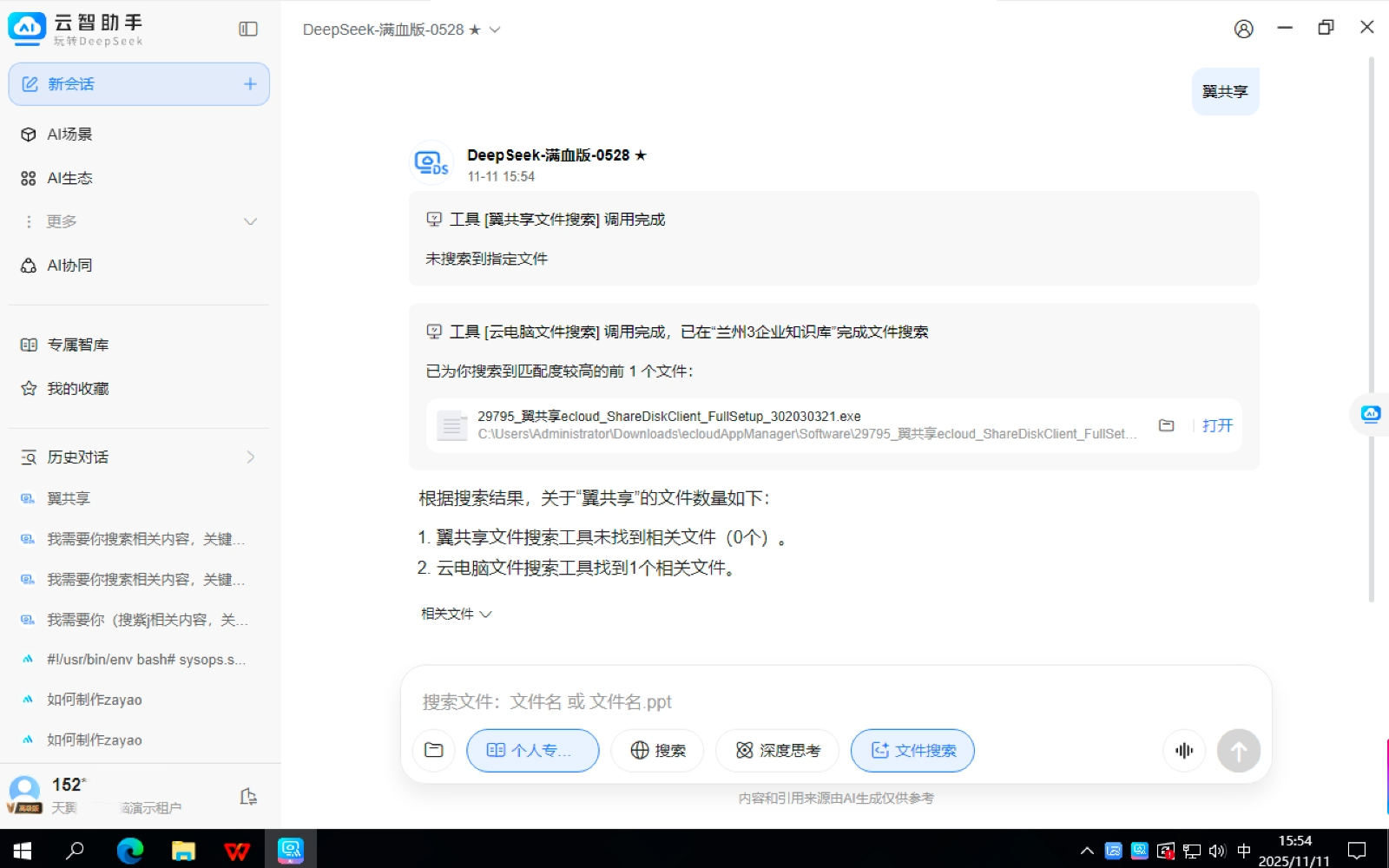Open Windows taskbar search
Image resolution: width=1389 pixels, height=868 pixels.
(x=76, y=850)
